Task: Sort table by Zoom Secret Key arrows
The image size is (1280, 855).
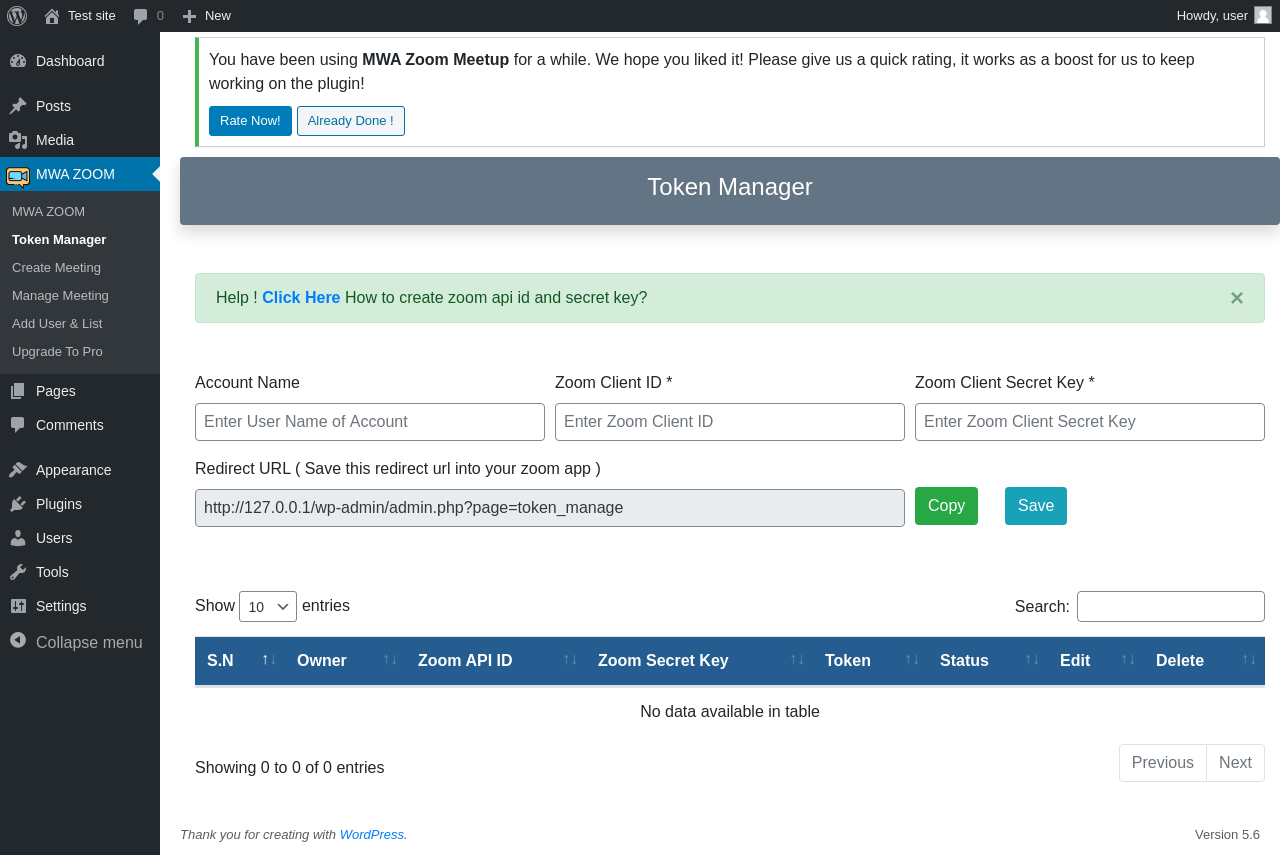Action: coord(797,659)
